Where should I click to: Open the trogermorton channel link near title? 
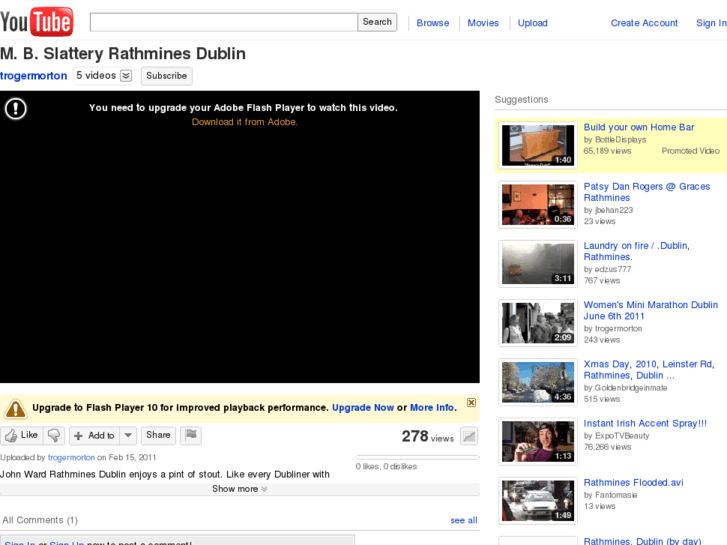pyautogui.click(x=33, y=76)
